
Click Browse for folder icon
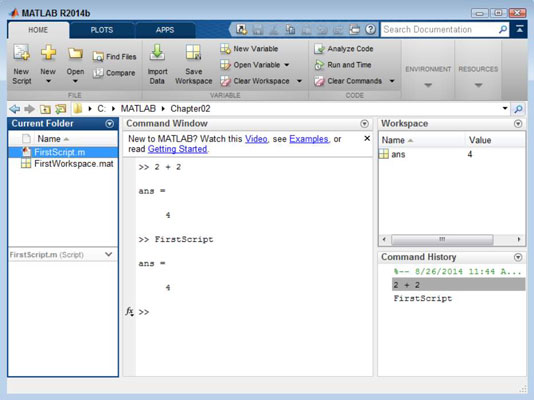(61, 109)
